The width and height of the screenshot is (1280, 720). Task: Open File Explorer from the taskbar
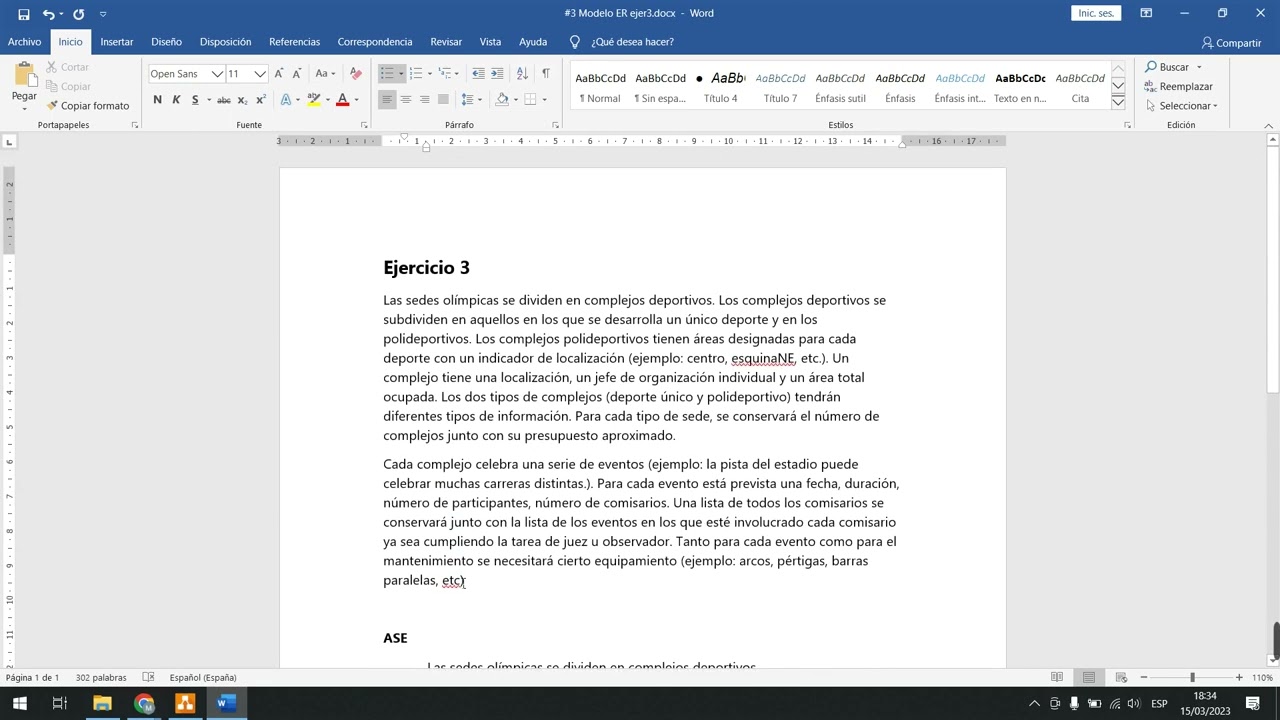pyautogui.click(x=102, y=704)
